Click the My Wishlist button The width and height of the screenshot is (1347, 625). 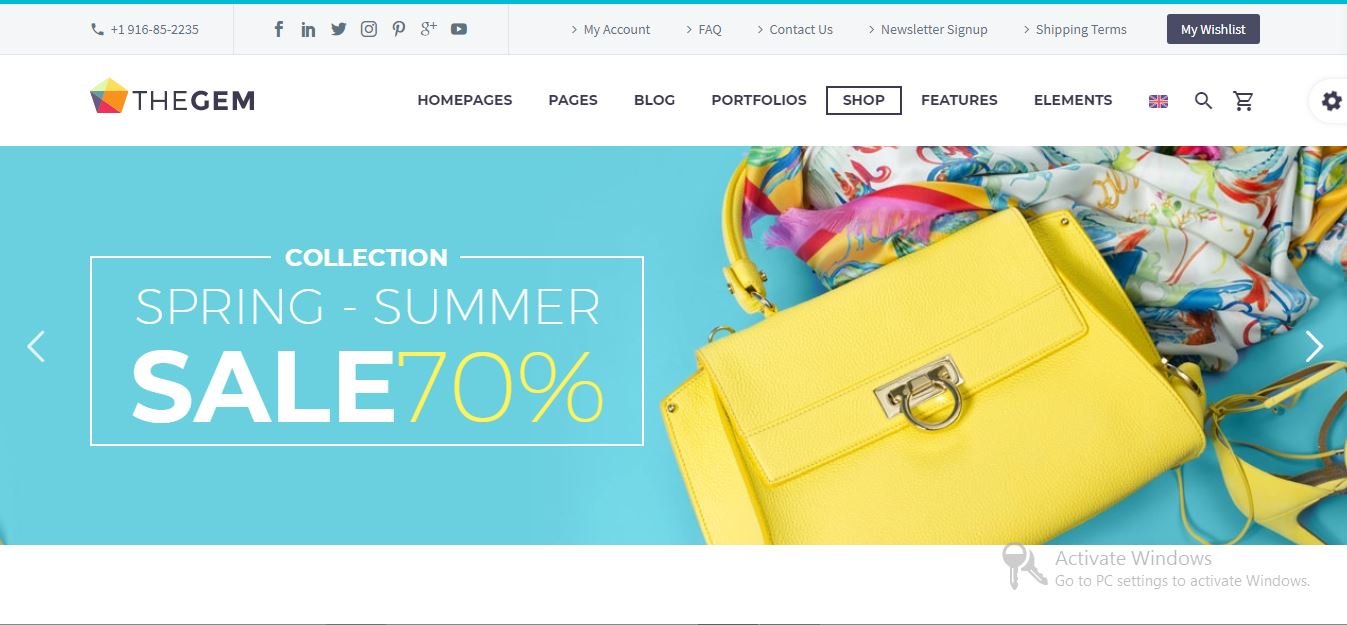(x=1213, y=29)
